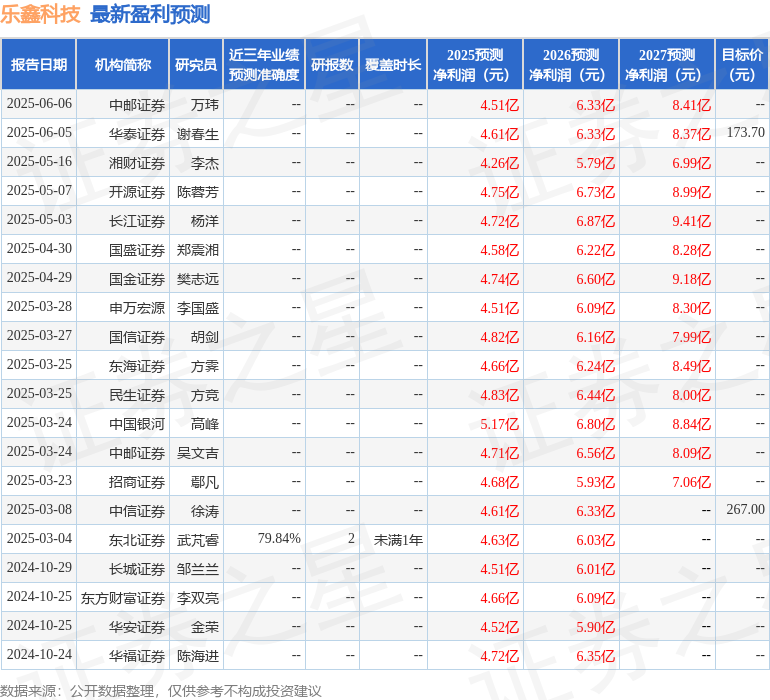The width and height of the screenshot is (770, 700).
Task: Click analyst name 陈蓉芳
Action: (x=198, y=192)
